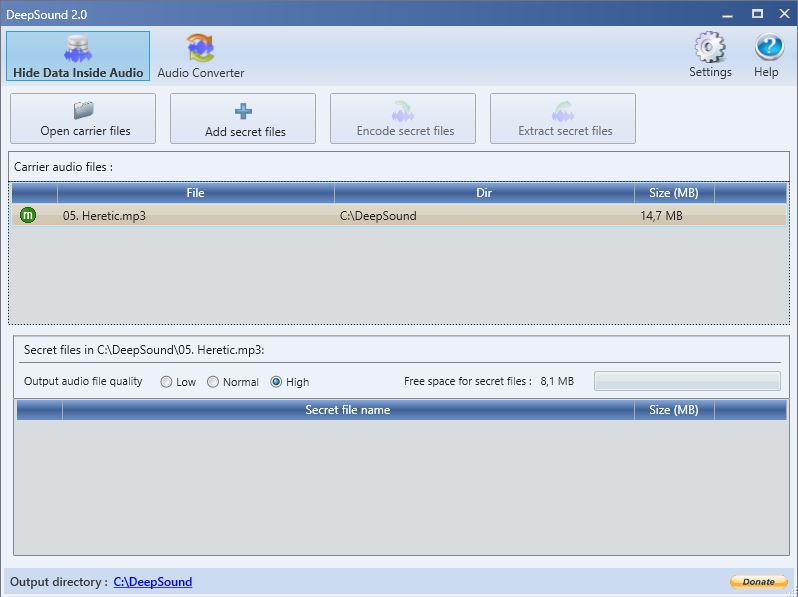
Task: Click the green mp3 icon beside Heretic.mp3
Action: click(28, 215)
